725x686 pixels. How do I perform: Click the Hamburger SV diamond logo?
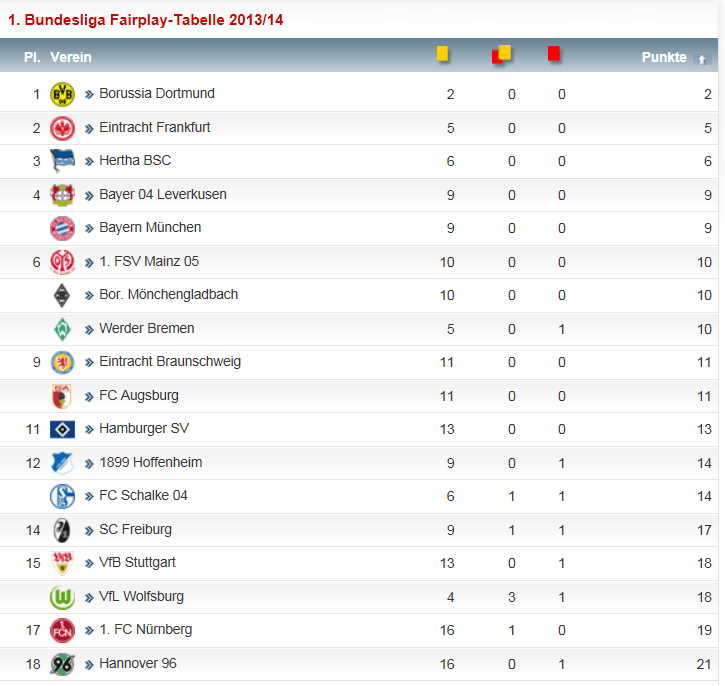[62, 429]
